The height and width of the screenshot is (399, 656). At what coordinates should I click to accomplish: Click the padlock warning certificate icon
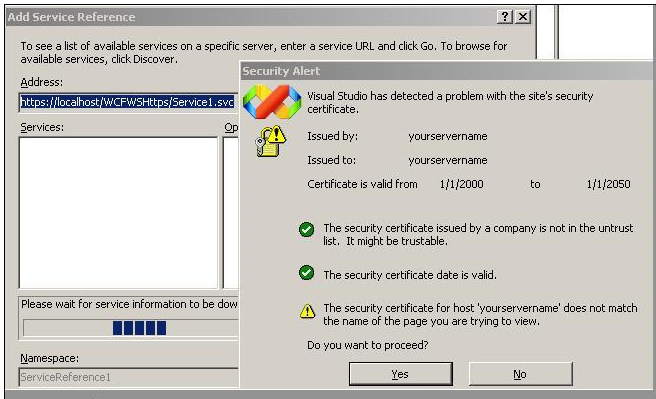pos(271,141)
